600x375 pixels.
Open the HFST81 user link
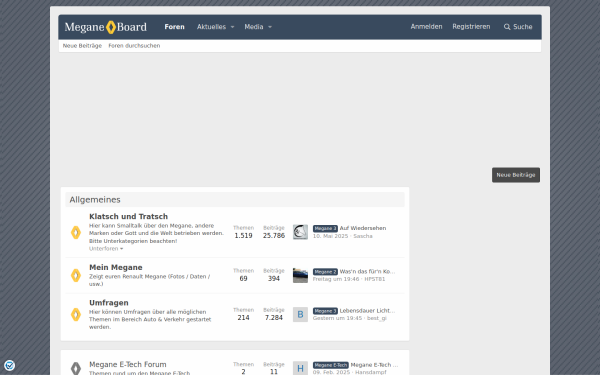[375, 279]
